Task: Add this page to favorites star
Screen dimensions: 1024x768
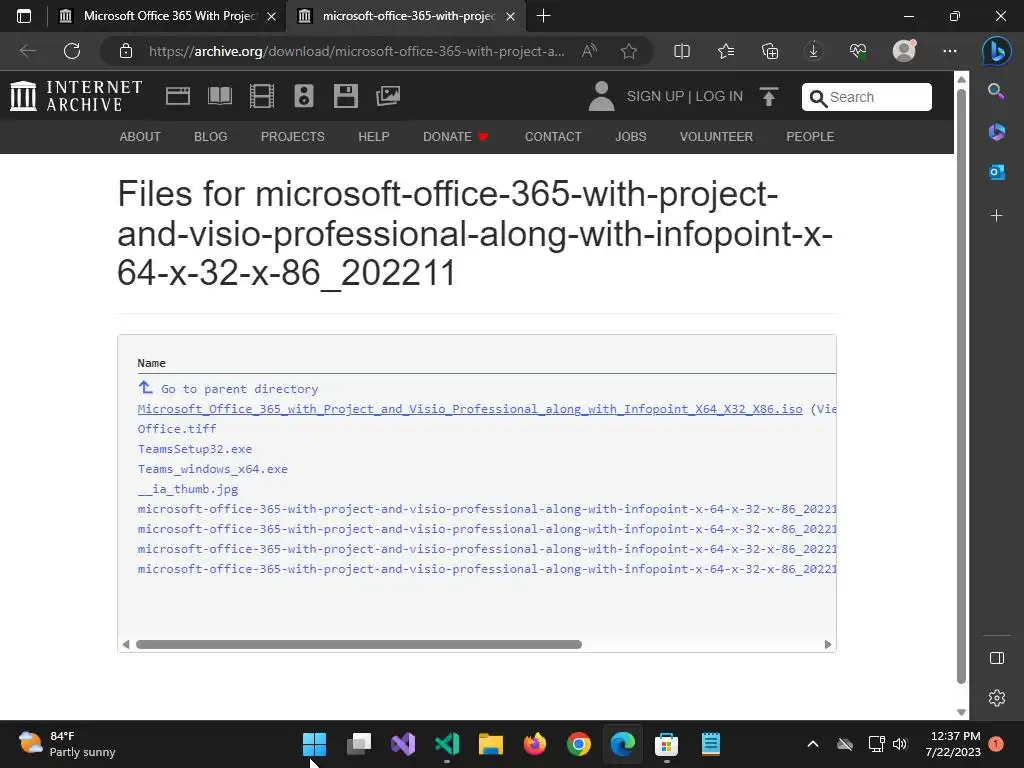Action: pyautogui.click(x=629, y=51)
